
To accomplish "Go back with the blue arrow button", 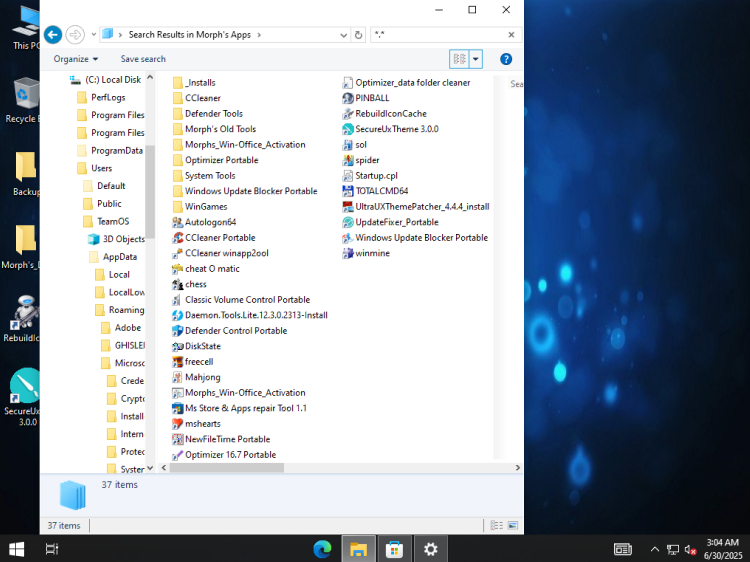I will pos(53,34).
